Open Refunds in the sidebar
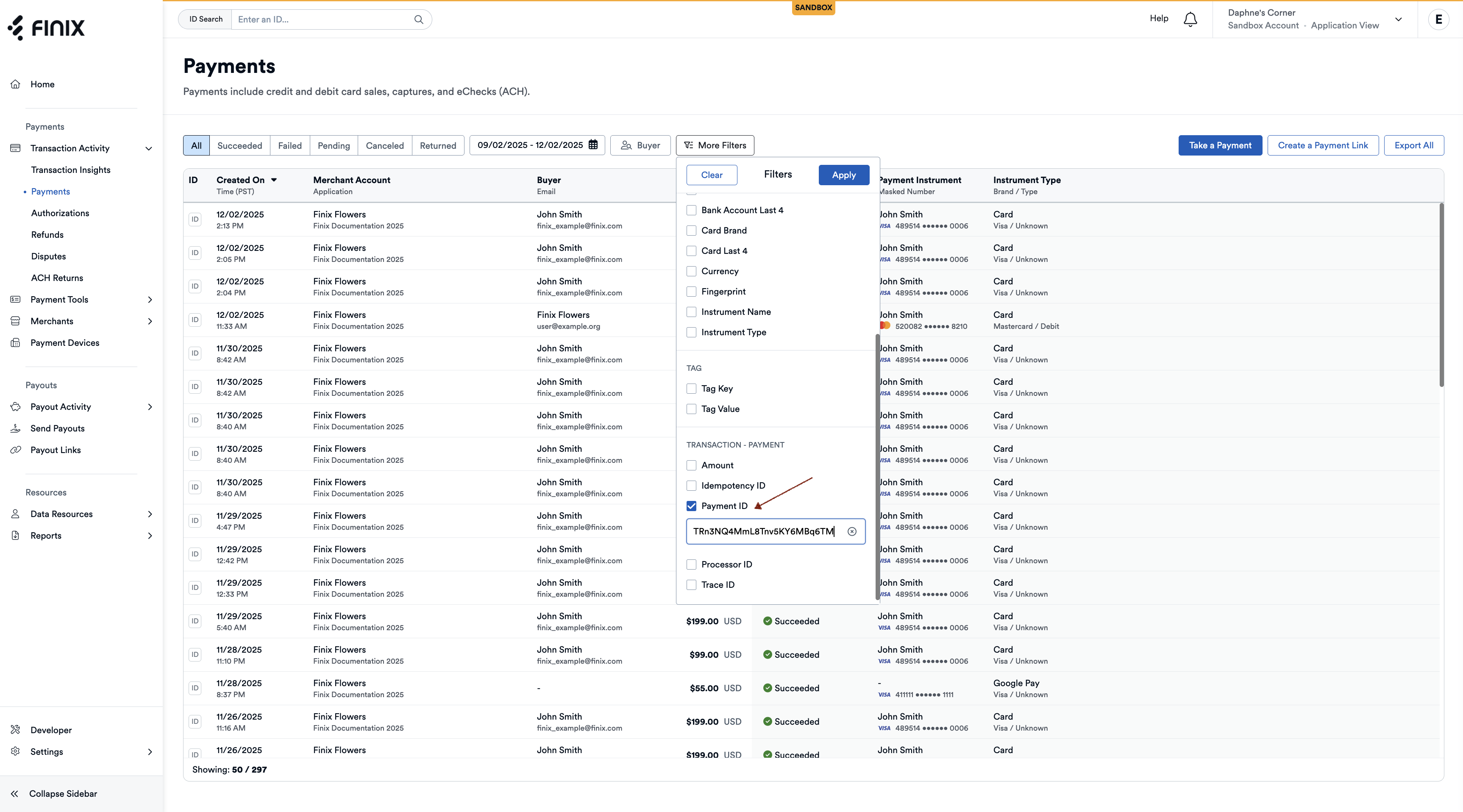This screenshot has height=812, width=1463. (47, 234)
